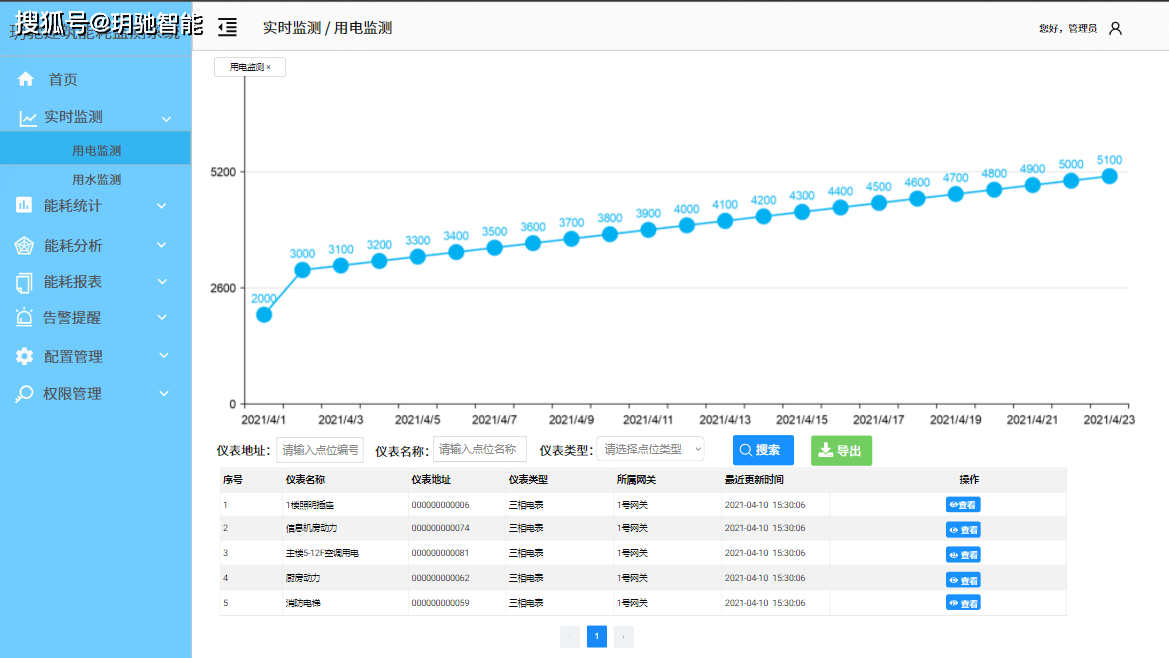
Task: Expand the 能耗报表 menu chevron
Action: (162, 282)
